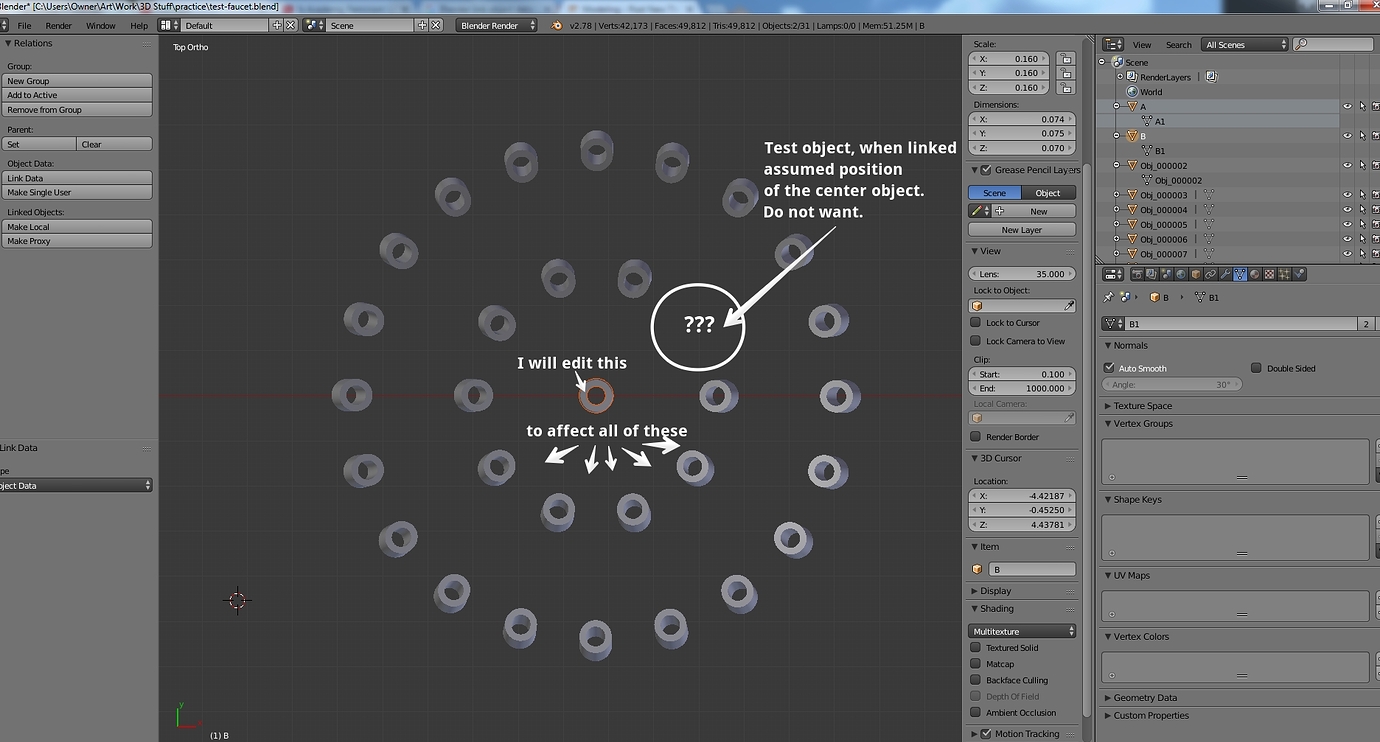Viewport: 1380px width, 742px height.
Task: Collapse the 3D Cursor panel
Action: pyautogui.click(x=999, y=458)
